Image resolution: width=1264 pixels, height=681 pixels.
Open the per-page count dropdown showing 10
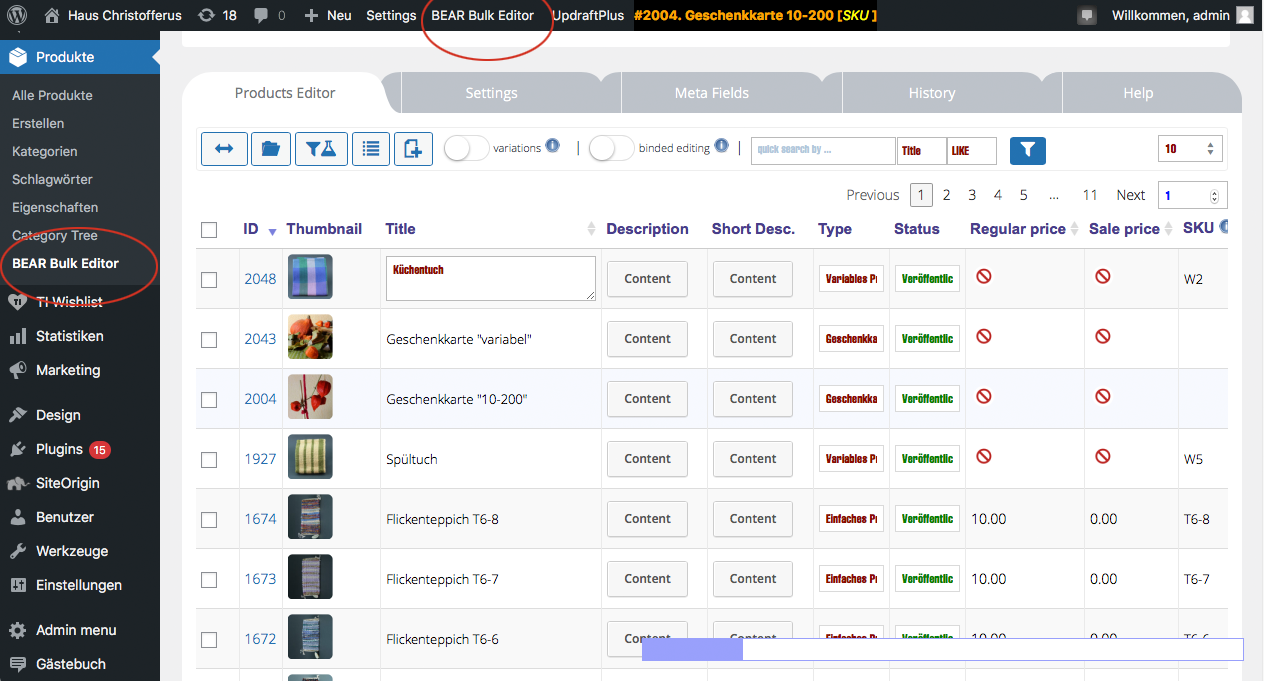1190,149
